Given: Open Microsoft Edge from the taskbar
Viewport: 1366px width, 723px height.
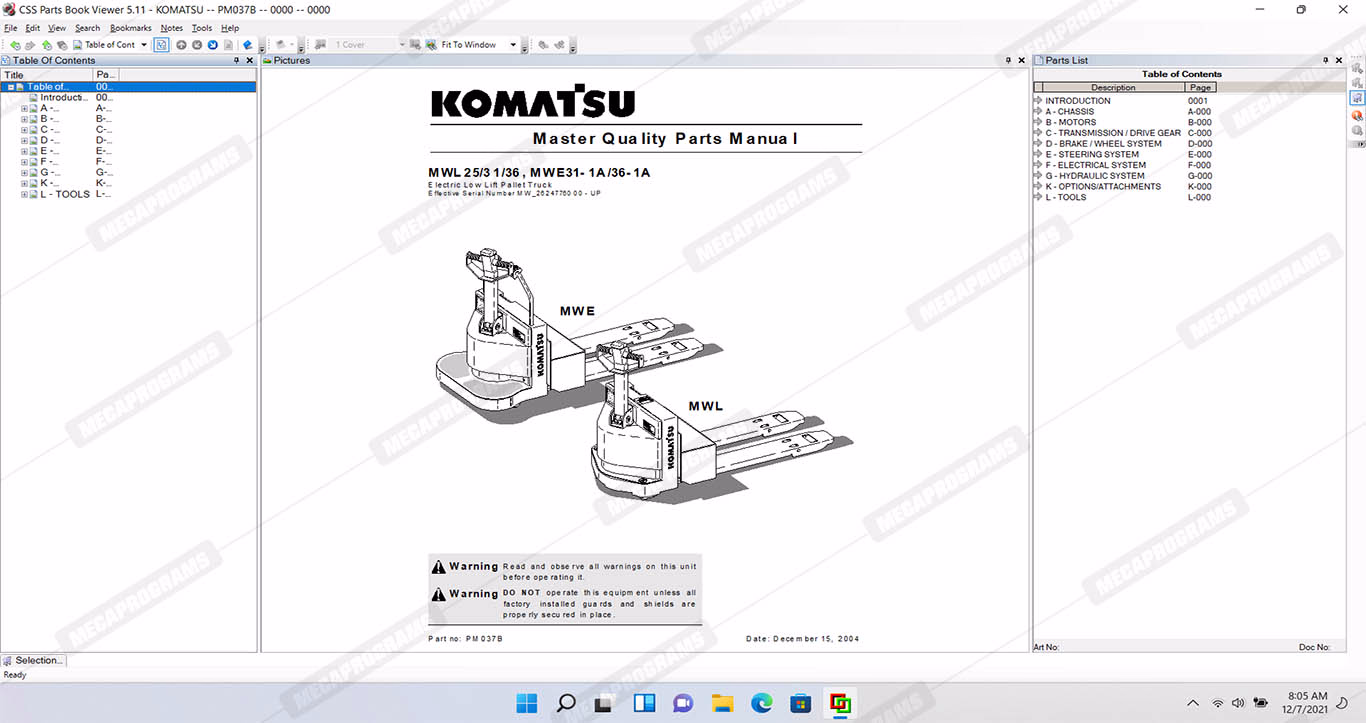Looking at the screenshot, I should (762, 703).
